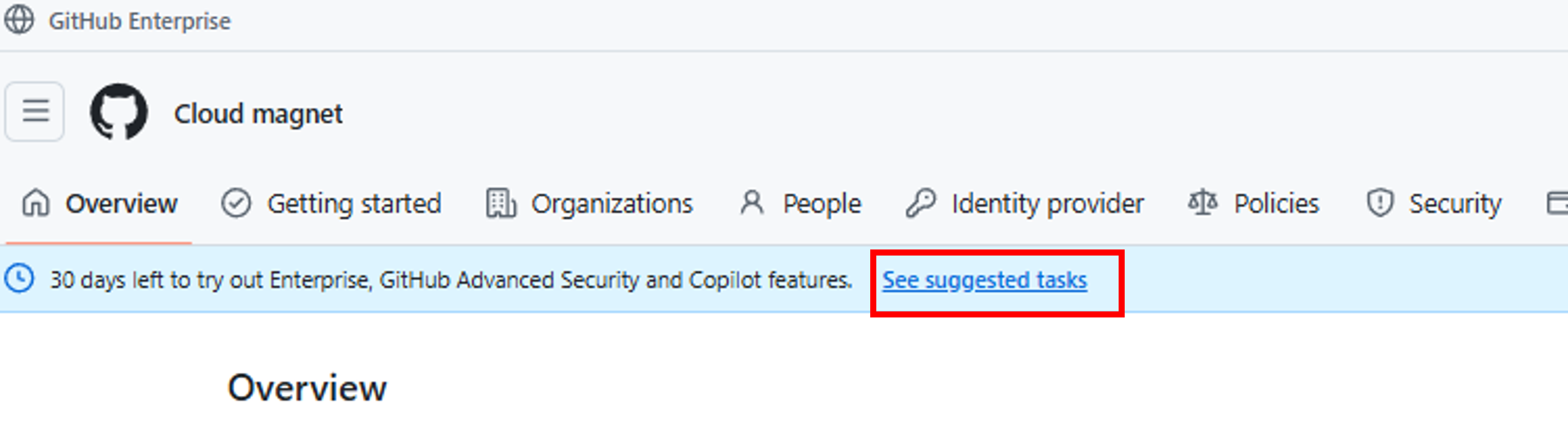Click the clock icon in trial banner
The width and height of the screenshot is (1568, 434).
pos(19,279)
